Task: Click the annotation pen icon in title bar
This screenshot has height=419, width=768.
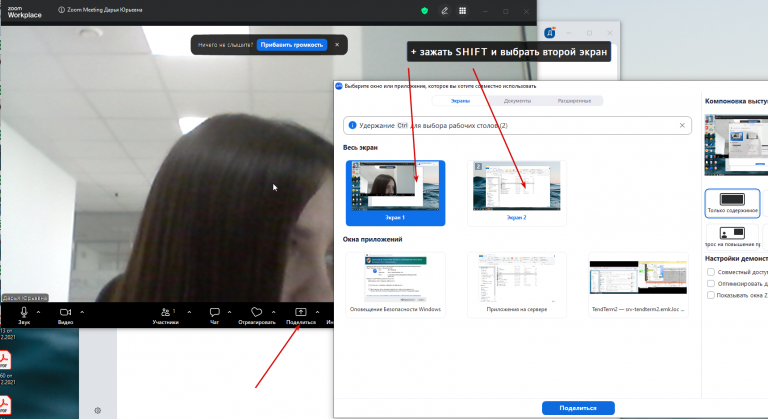Action: click(444, 11)
